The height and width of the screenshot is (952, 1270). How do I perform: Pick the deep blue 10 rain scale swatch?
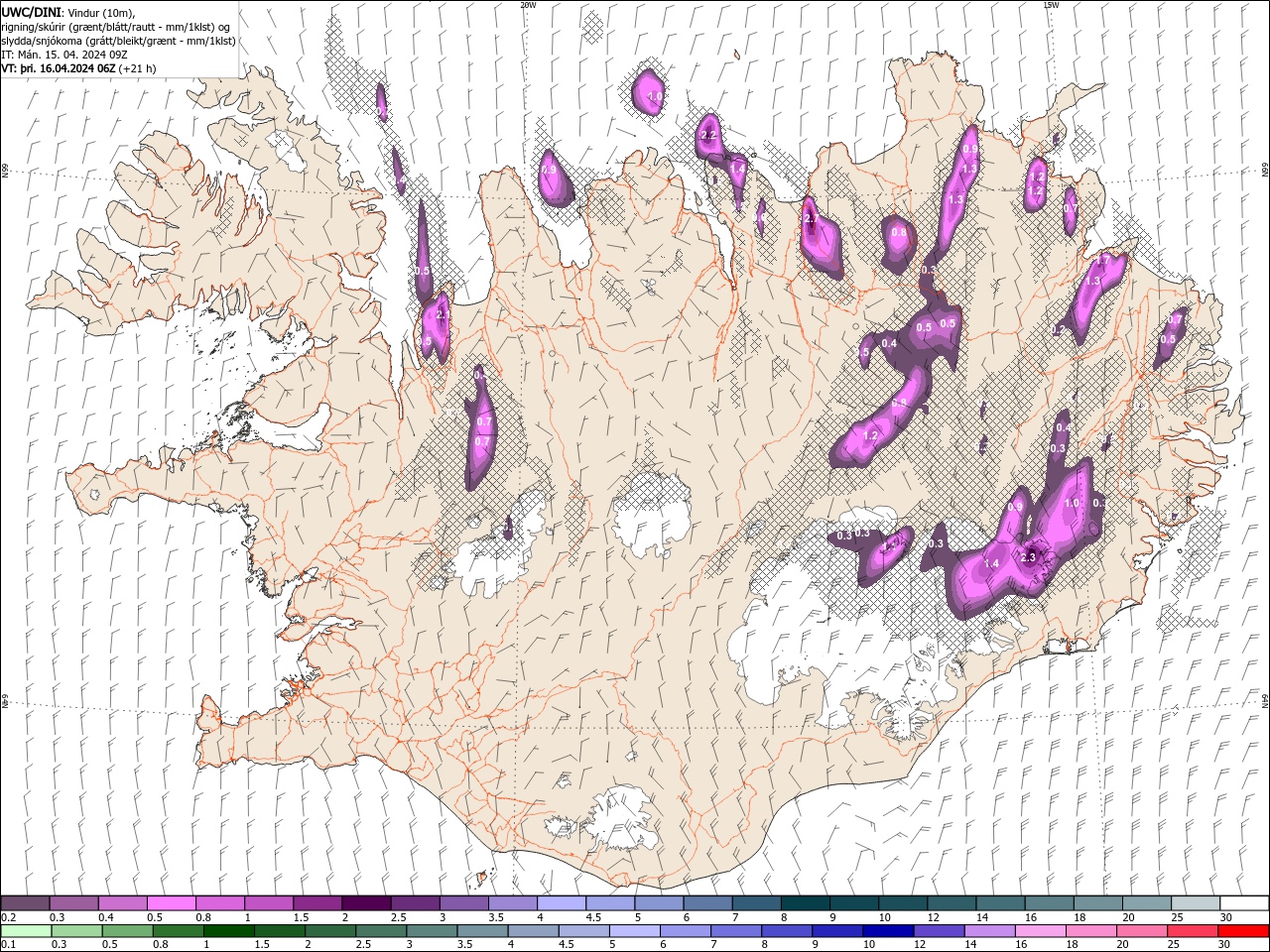coord(888,931)
